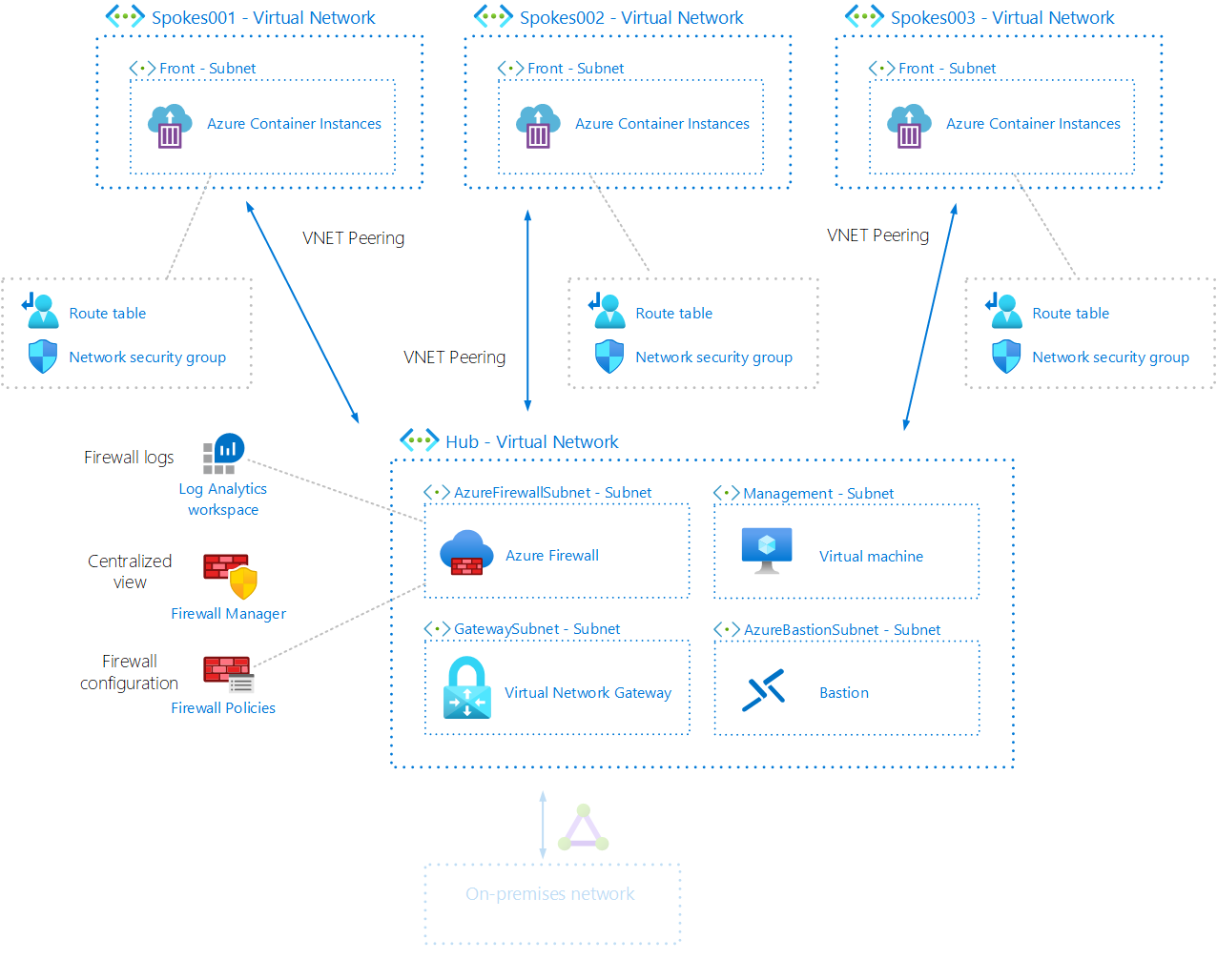The height and width of the screenshot is (980, 1217).
Task: Click the Spokes001 Network security group shield
Action: point(43,357)
